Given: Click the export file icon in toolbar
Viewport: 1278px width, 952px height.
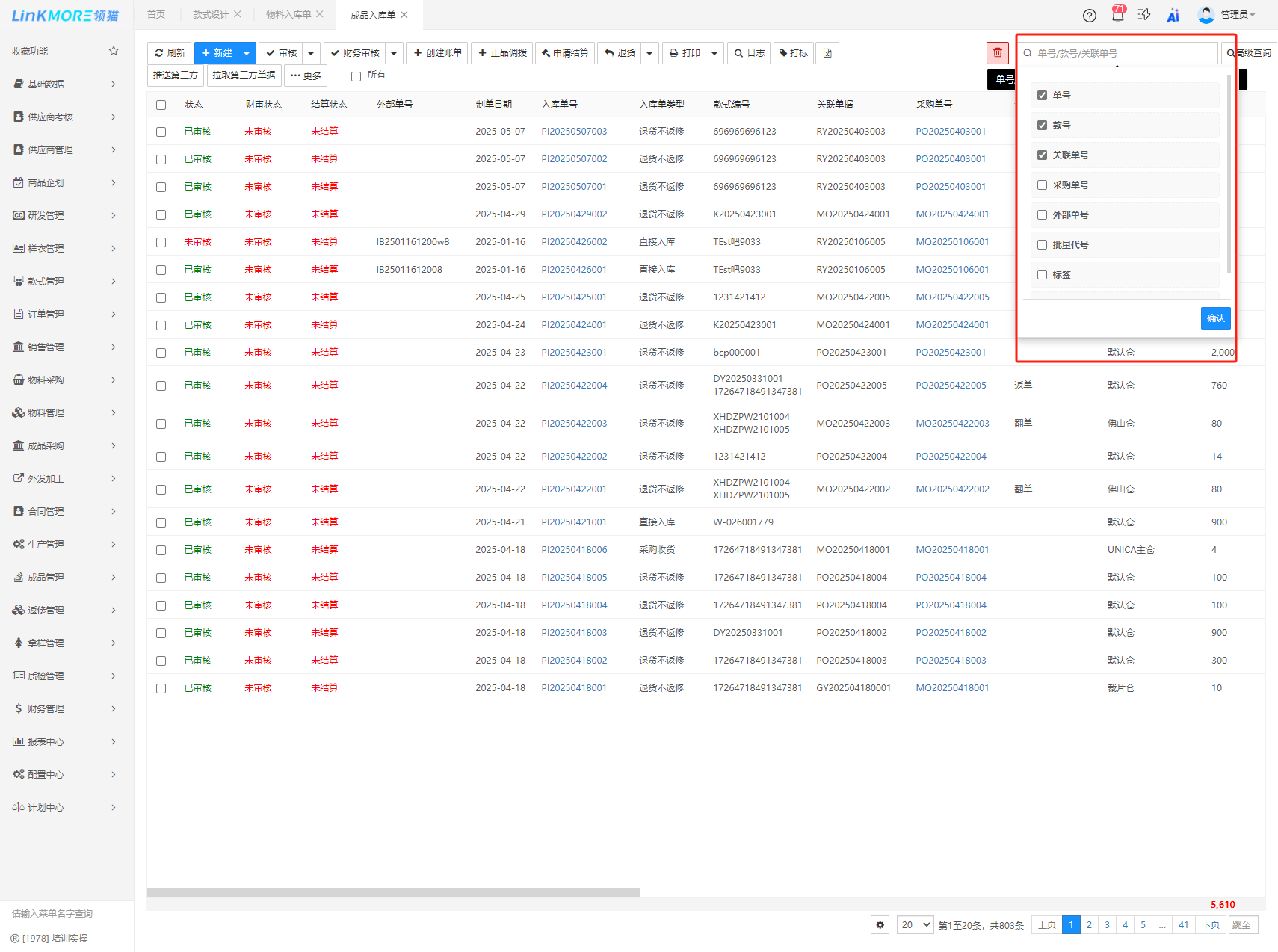Looking at the screenshot, I should pyautogui.click(x=827, y=53).
